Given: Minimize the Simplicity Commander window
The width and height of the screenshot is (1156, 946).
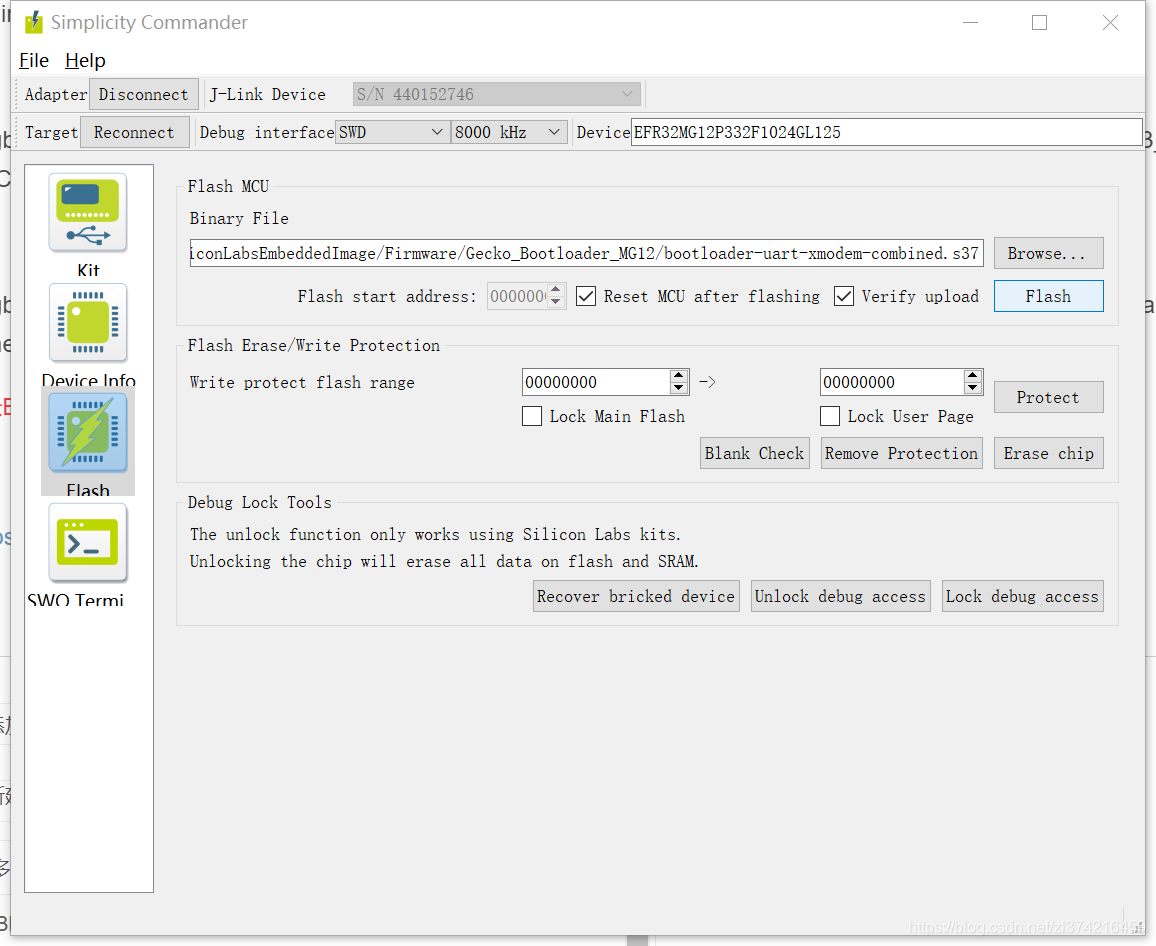Looking at the screenshot, I should pyautogui.click(x=971, y=23).
